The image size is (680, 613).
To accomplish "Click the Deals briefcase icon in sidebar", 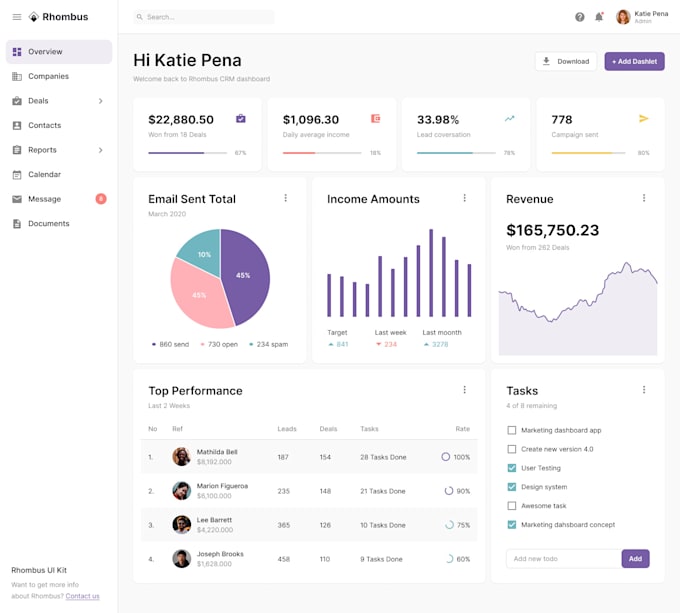I will [17, 101].
